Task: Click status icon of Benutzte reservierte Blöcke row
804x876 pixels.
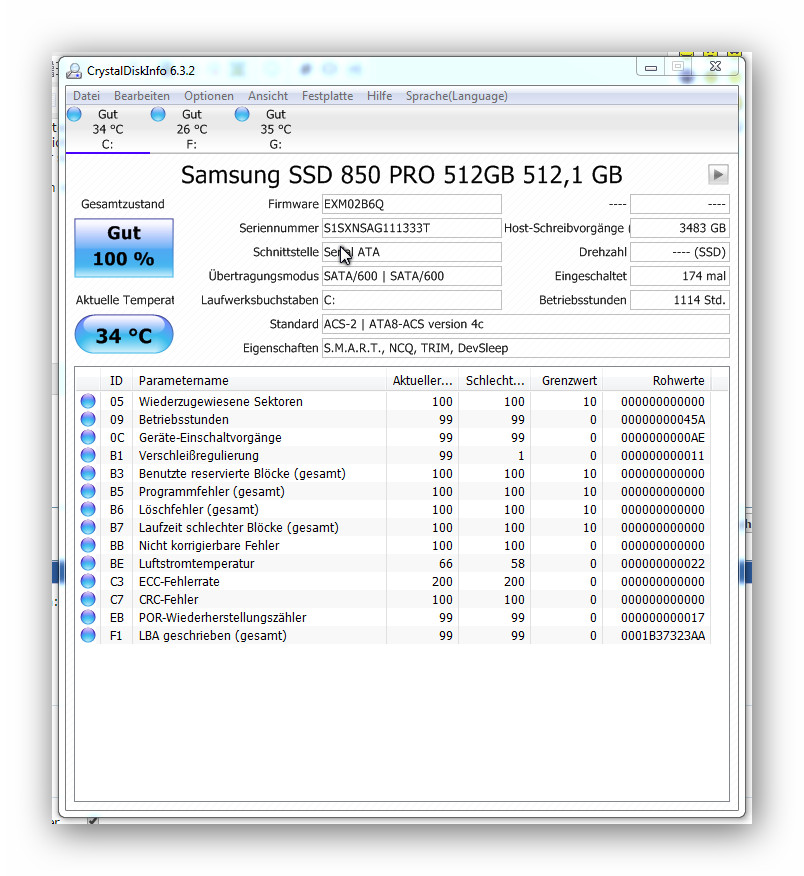Action: pyautogui.click(x=88, y=473)
